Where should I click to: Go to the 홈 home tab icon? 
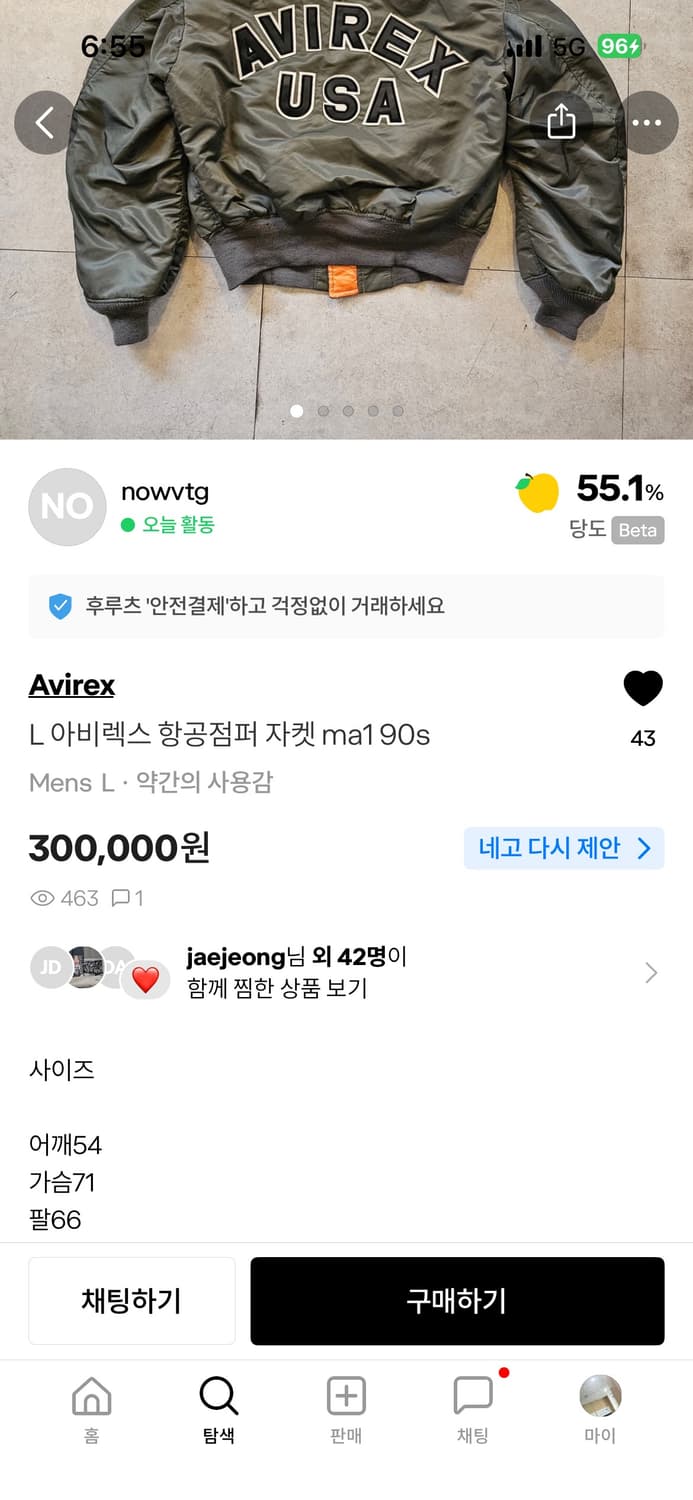[x=91, y=1395]
